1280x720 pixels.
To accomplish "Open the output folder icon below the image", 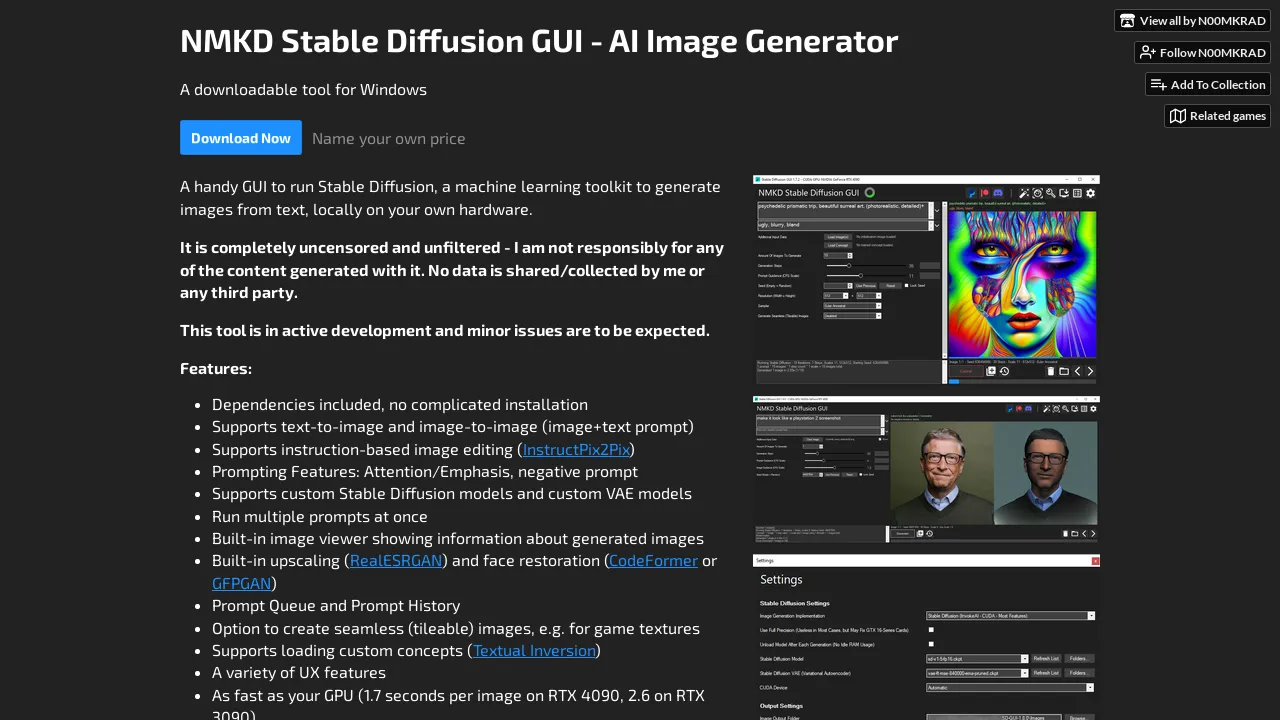I will click(1064, 371).
